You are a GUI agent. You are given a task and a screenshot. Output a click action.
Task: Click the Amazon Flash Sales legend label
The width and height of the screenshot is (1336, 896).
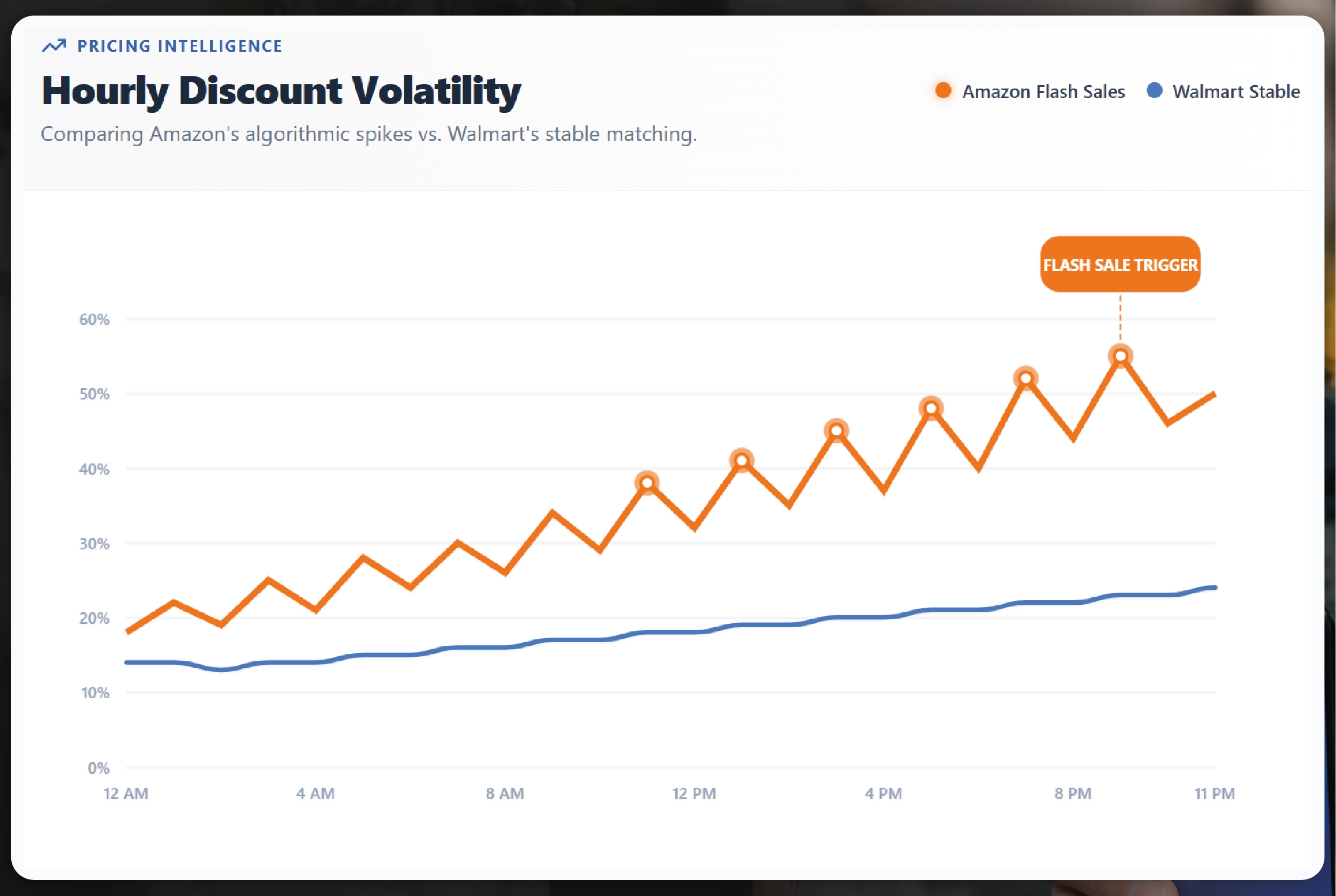(x=1043, y=92)
